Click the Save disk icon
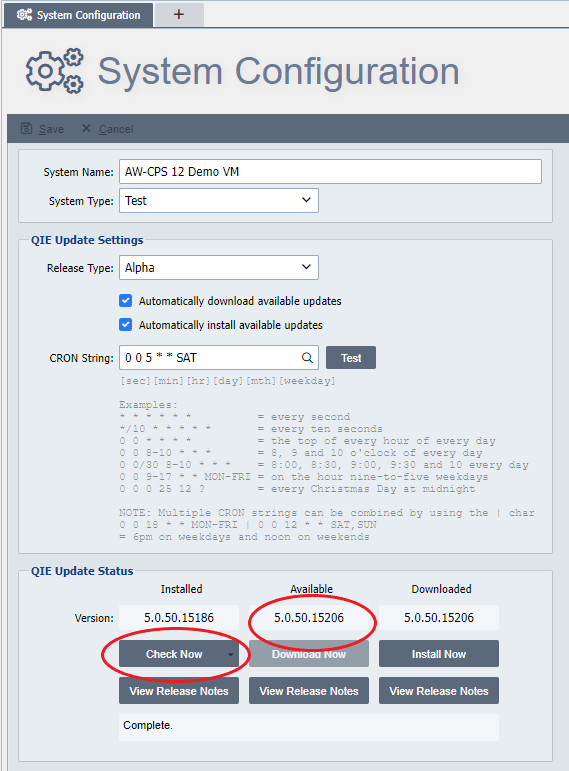Image resolution: width=569 pixels, height=771 pixels. [x=27, y=129]
